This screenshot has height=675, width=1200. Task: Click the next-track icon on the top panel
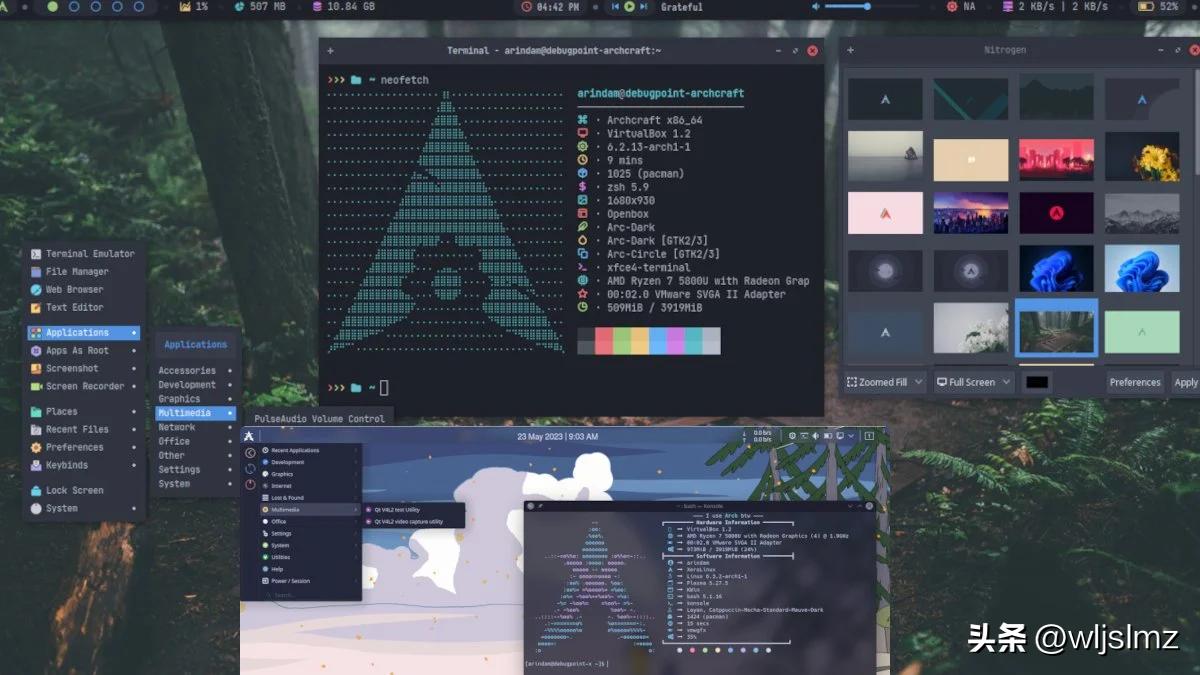(x=644, y=7)
